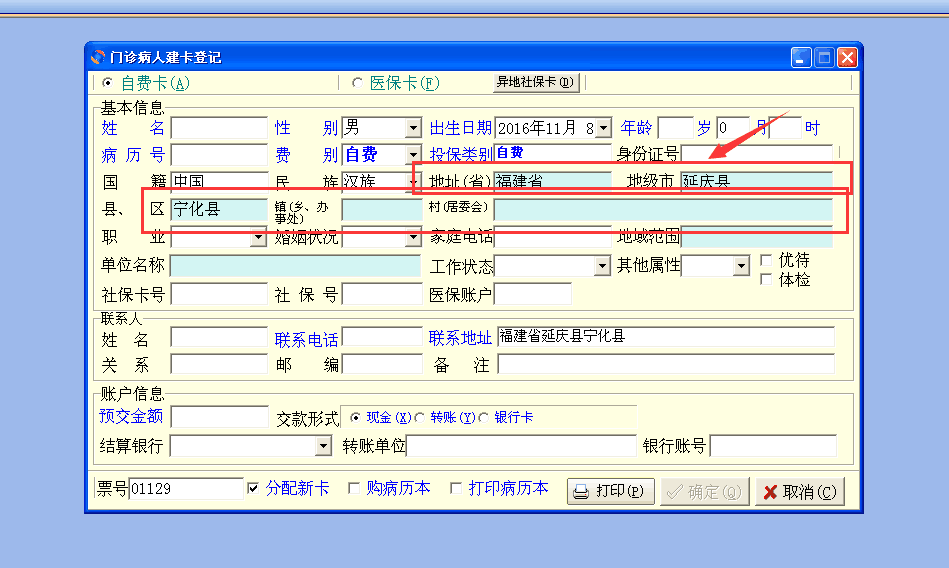Image resolution: width=949 pixels, height=568 pixels.
Task: Click the 联系人 姓名 input field
Action: click(219, 337)
